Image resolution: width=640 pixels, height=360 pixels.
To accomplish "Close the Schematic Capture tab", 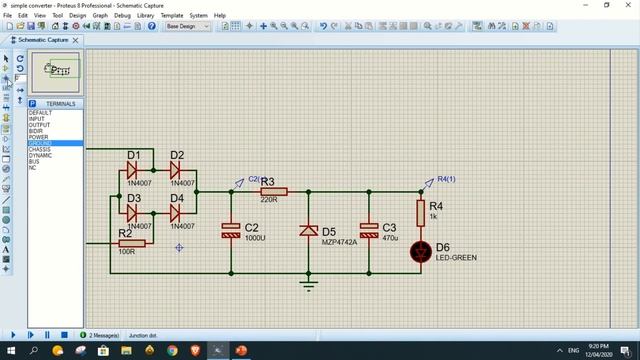I will (x=76, y=40).
